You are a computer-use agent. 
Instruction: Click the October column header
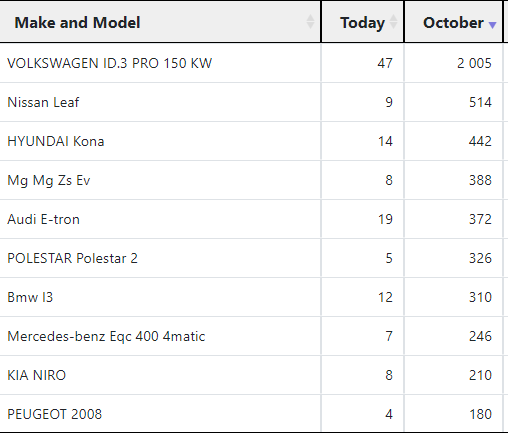point(454,22)
